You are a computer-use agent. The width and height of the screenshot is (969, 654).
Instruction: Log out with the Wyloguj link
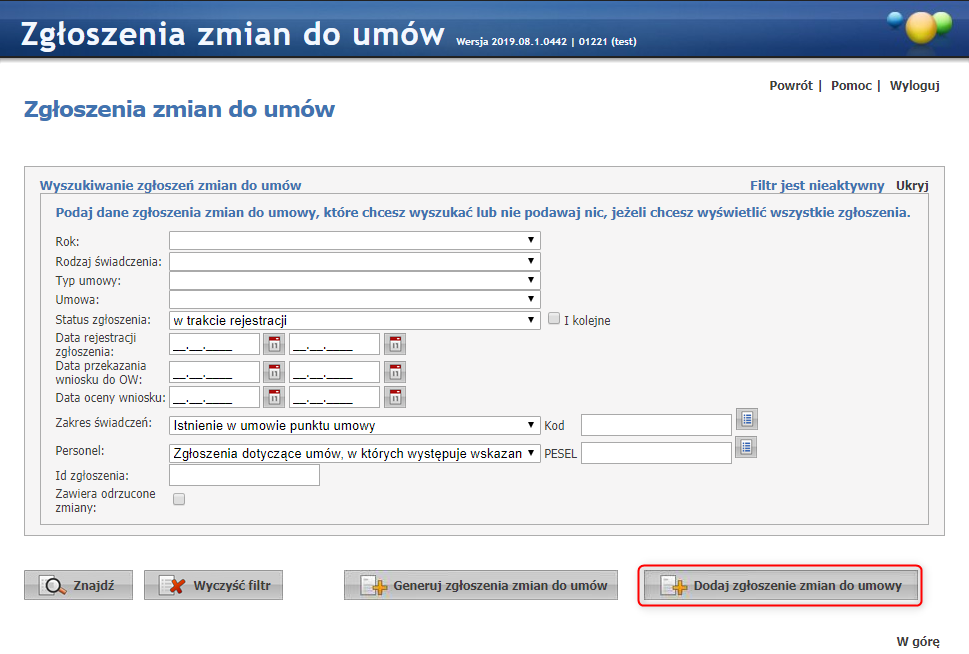(914, 86)
